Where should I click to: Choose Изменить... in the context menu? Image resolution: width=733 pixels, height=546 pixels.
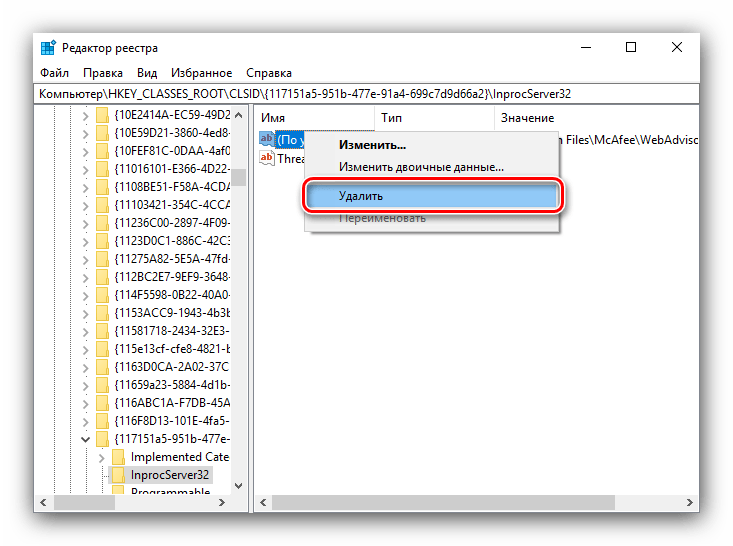[x=432, y=145]
